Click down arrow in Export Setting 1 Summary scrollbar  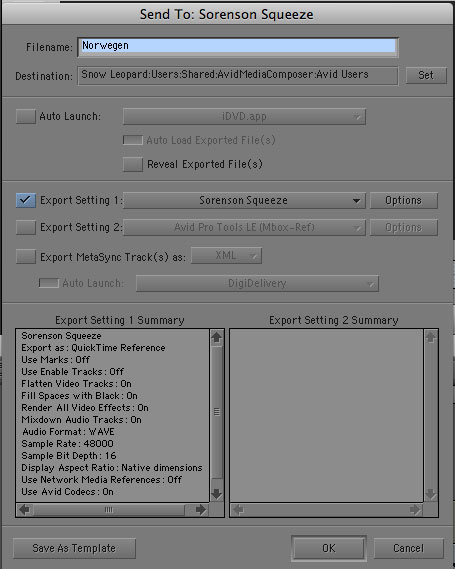pos(217,494)
